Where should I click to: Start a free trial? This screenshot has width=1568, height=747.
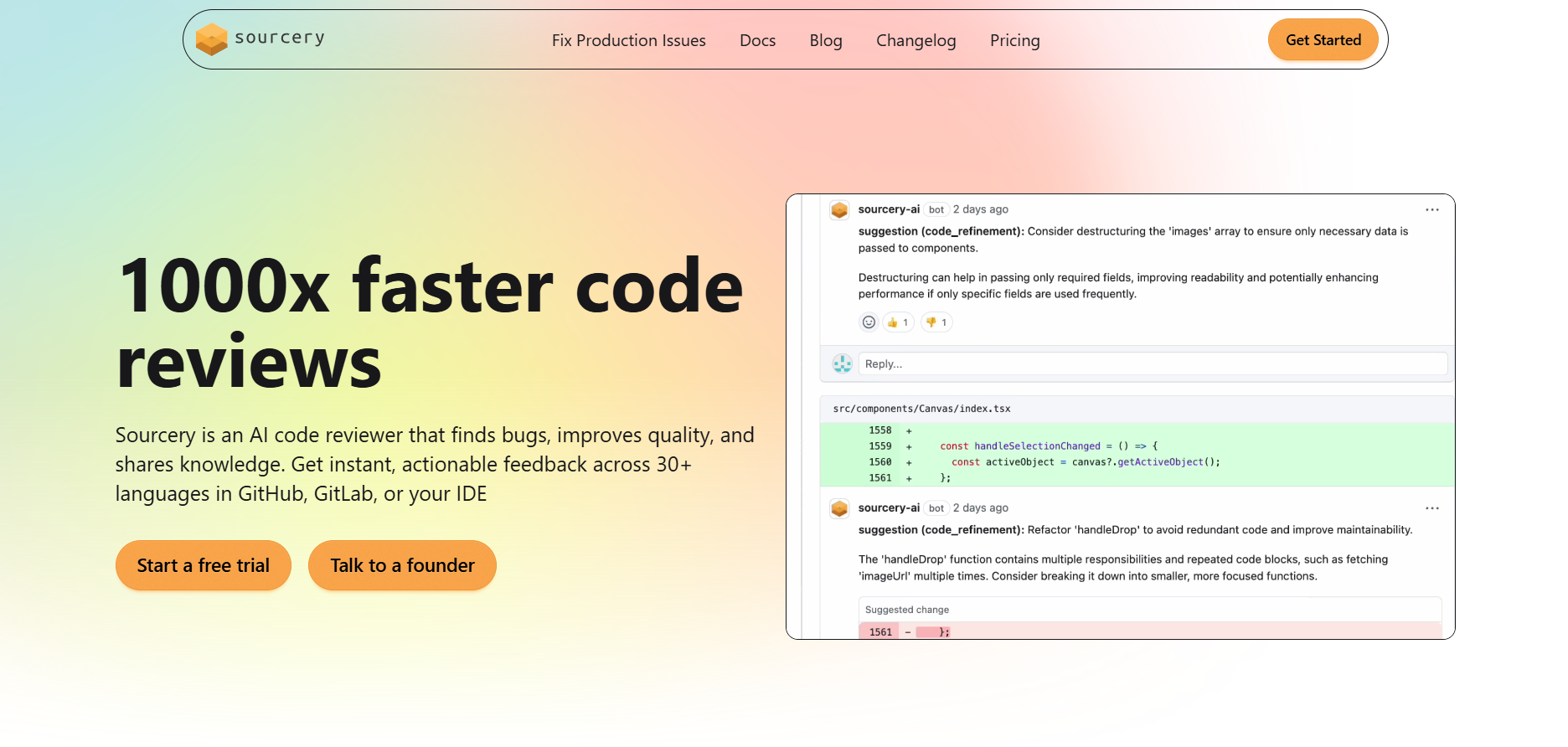click(204, 565)
